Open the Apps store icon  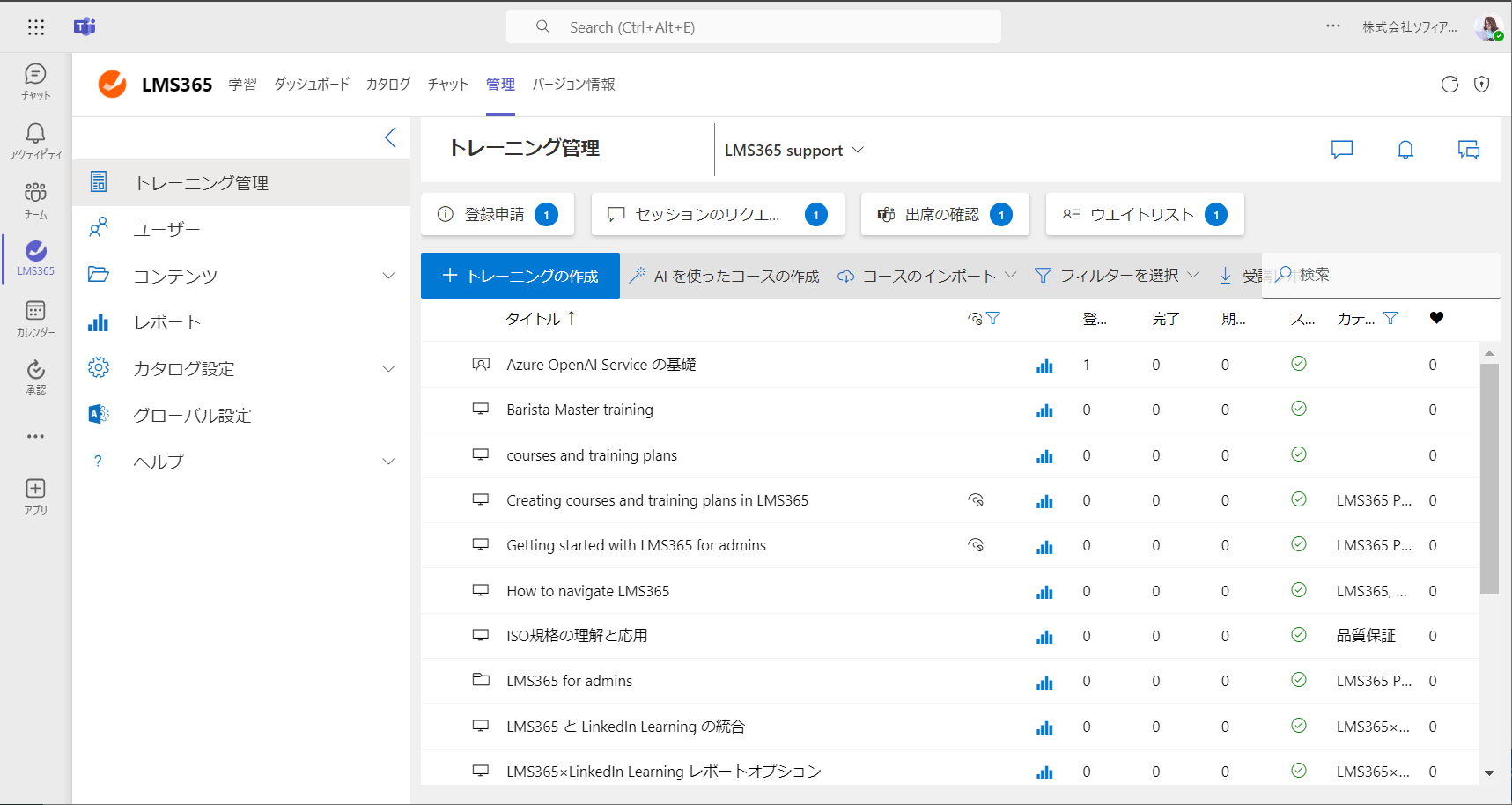[35, 497]
